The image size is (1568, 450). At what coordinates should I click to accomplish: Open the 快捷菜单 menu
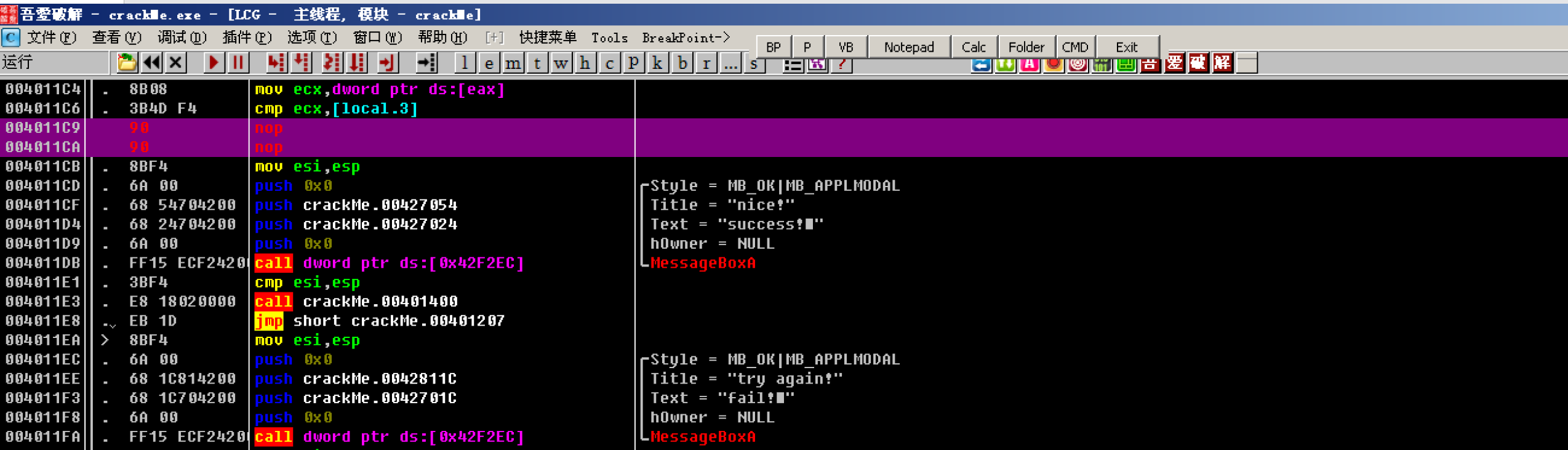click(548, 38)
